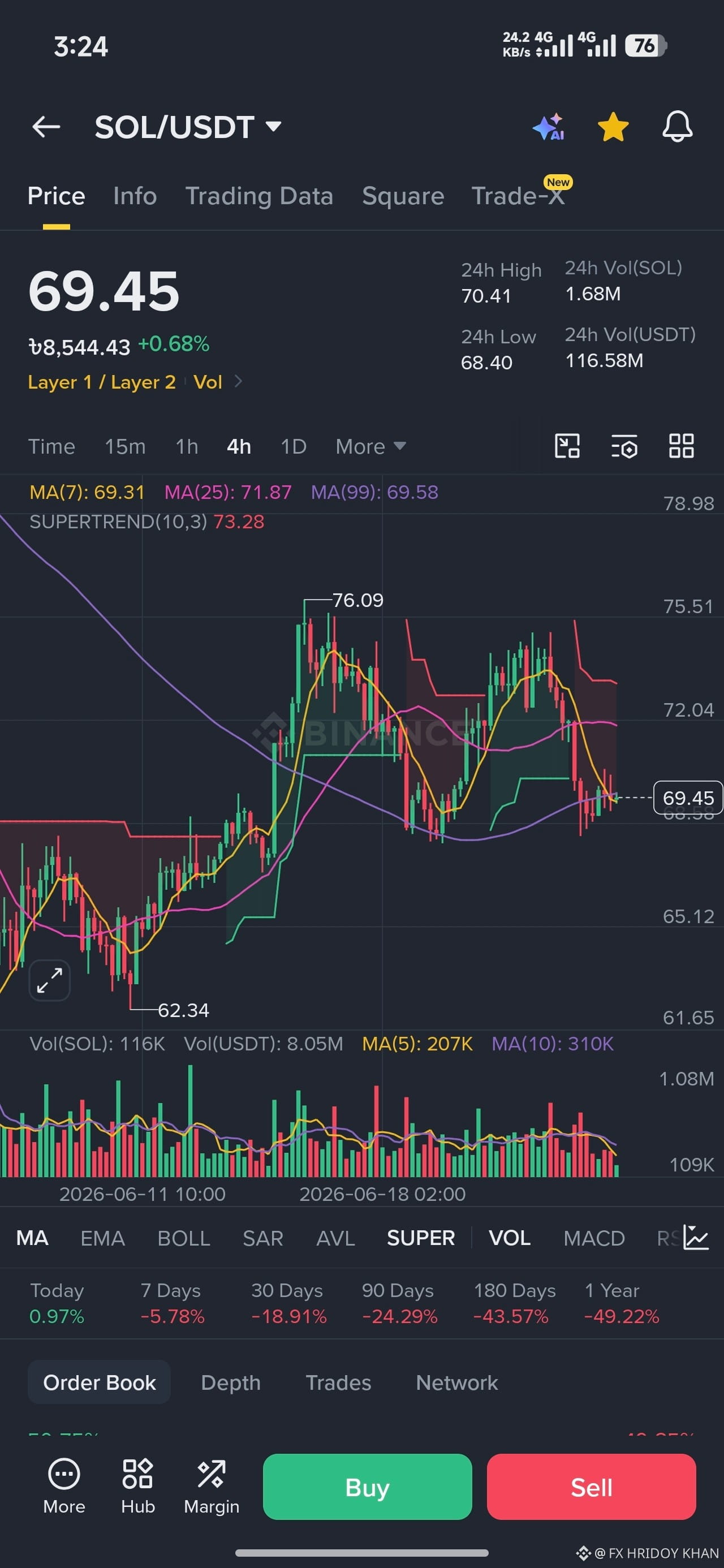Expand tags with the chevron after Vol

[x=238, y=382]
